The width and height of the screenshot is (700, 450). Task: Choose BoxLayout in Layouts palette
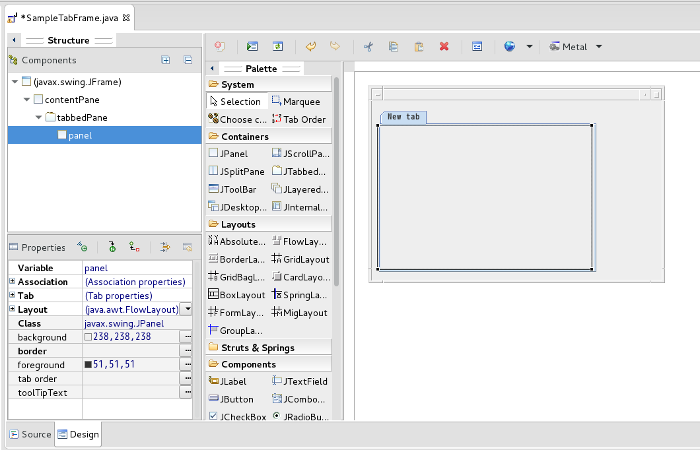[x=237, y=295]
